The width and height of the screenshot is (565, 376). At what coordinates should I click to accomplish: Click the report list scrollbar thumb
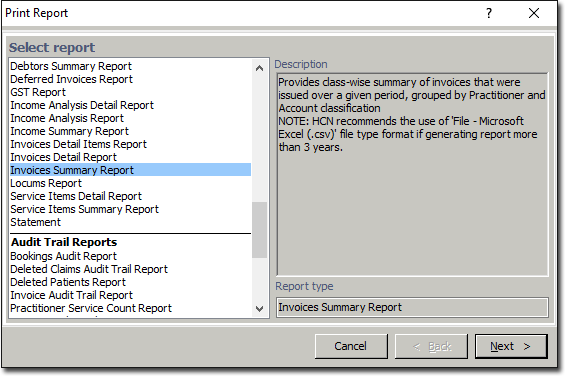pos(259,230)
